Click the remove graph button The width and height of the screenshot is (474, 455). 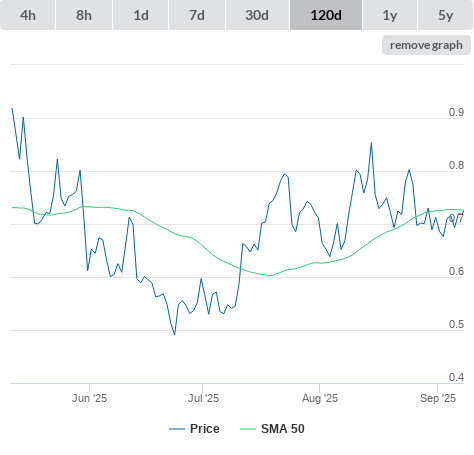pos(426,45)
